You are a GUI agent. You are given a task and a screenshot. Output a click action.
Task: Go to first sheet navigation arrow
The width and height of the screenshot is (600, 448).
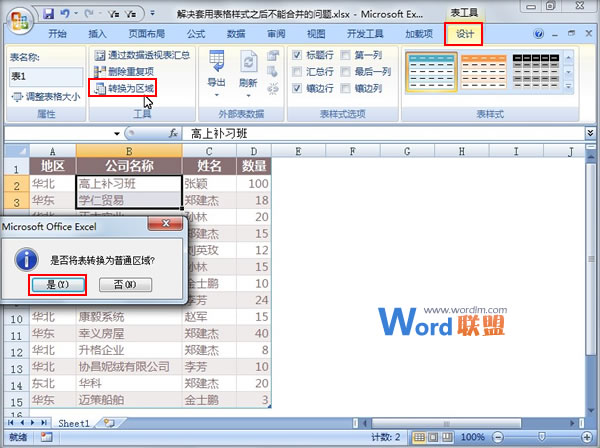[10, 423]
